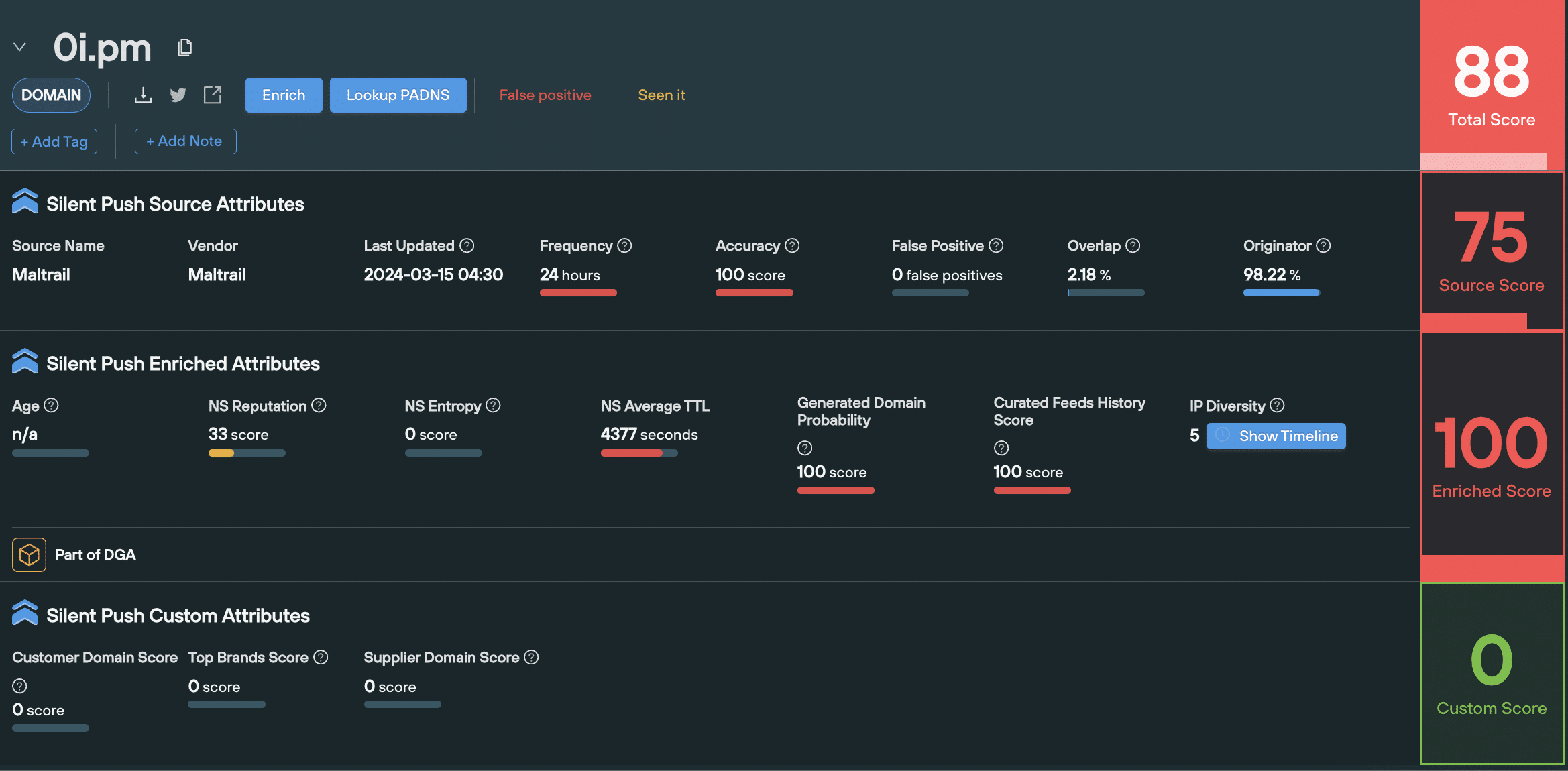1568x771 pixels.
Task: Click the Part of DGA hexagon icon
Action: pyautogui.click(x=29, y=554)
